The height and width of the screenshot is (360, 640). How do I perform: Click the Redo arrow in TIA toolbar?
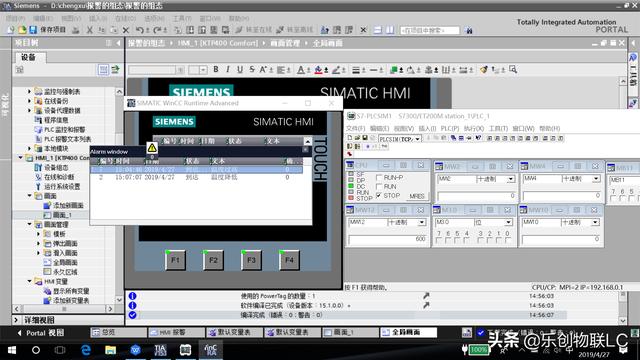pos(158,30)
